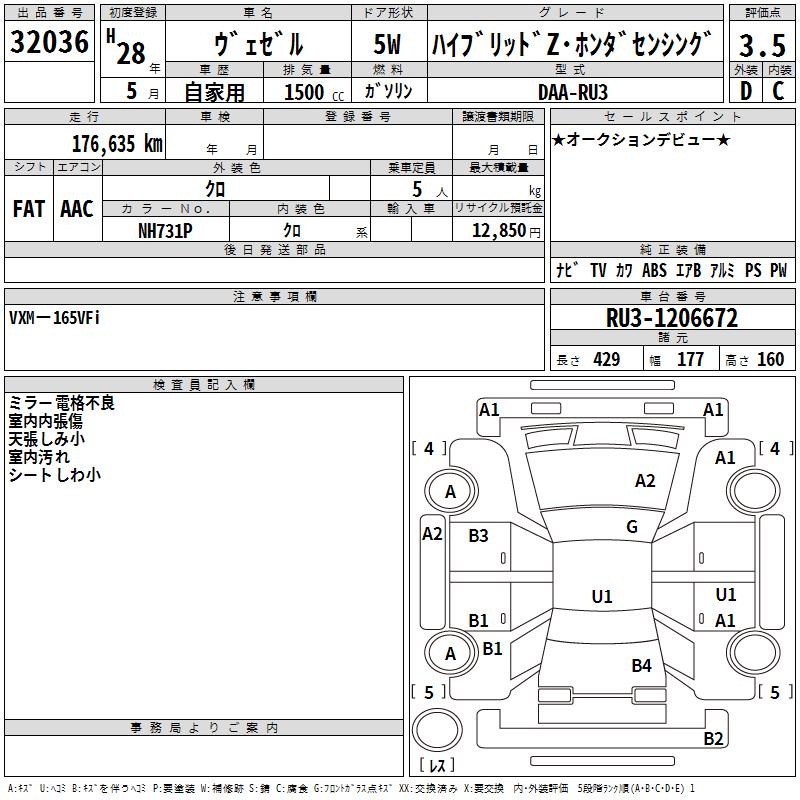
Task: Click length value 429
Action: pos(607,360)
